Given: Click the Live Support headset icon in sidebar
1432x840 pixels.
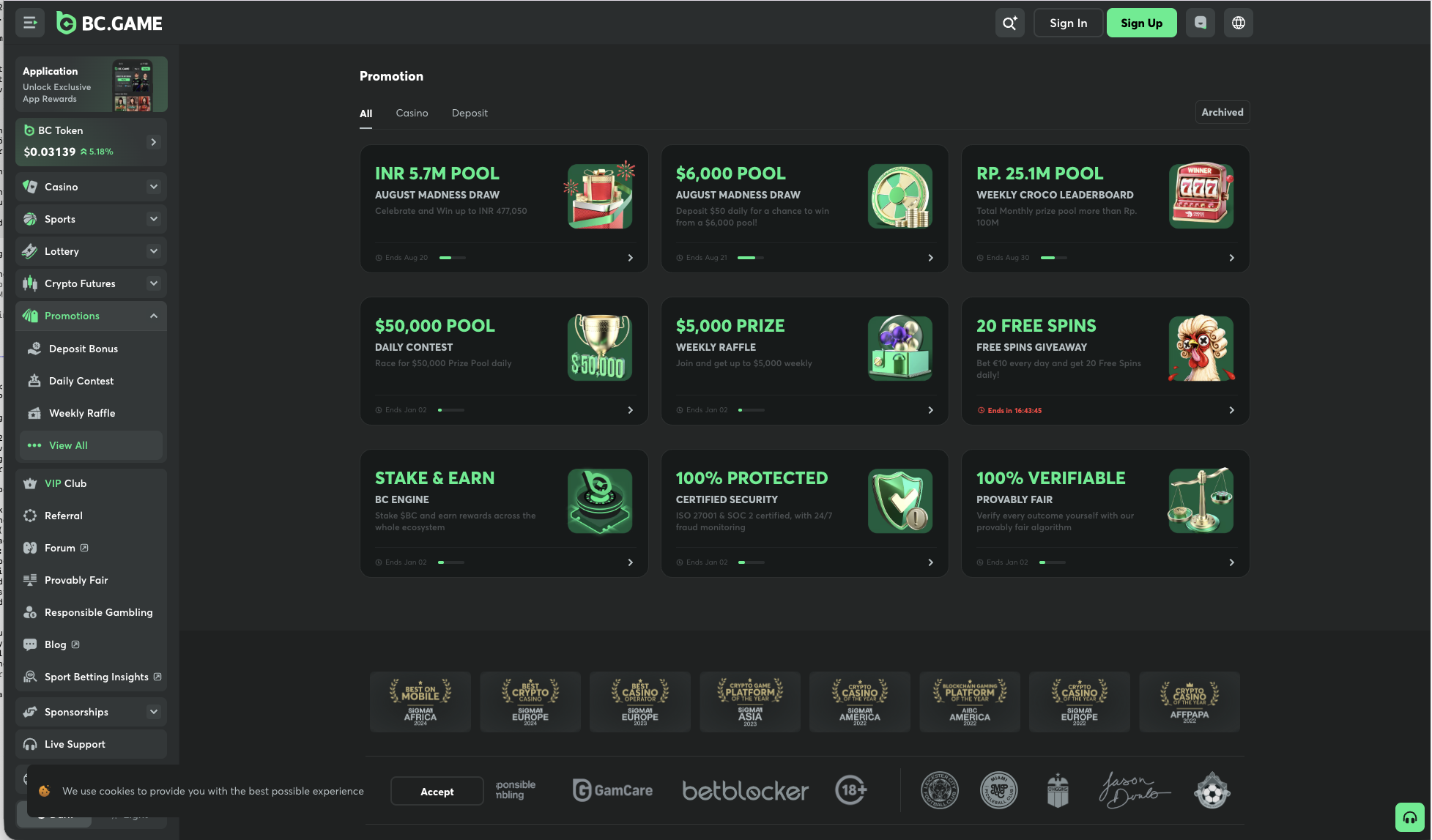Looking at the screenshot, I should [30, 744].
